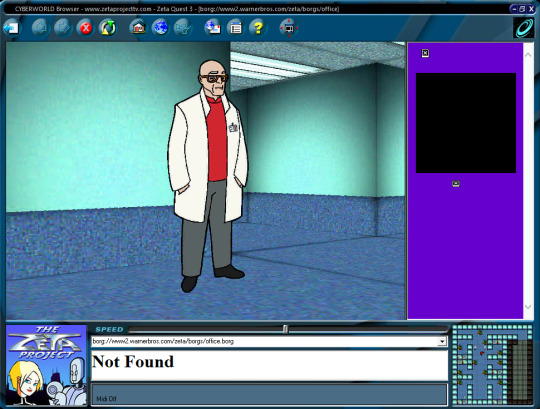Expand the borg address dropdown arrow
540x409 pixels.
click(442, 342)
